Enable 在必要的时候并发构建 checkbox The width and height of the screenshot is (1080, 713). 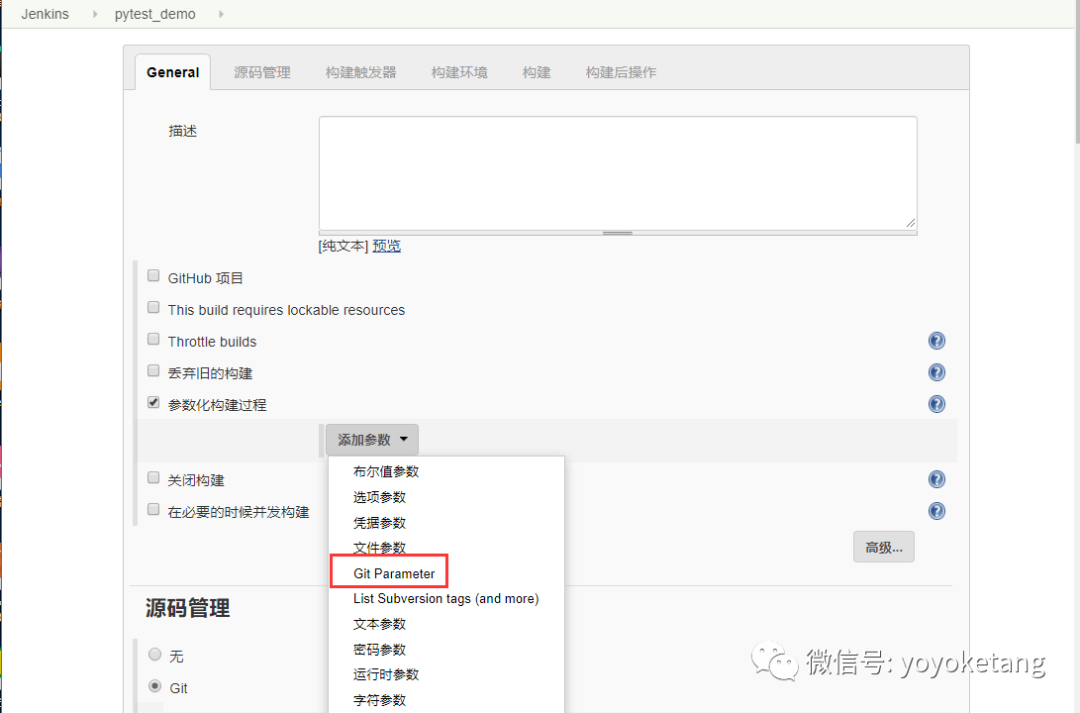click(154, 509)
